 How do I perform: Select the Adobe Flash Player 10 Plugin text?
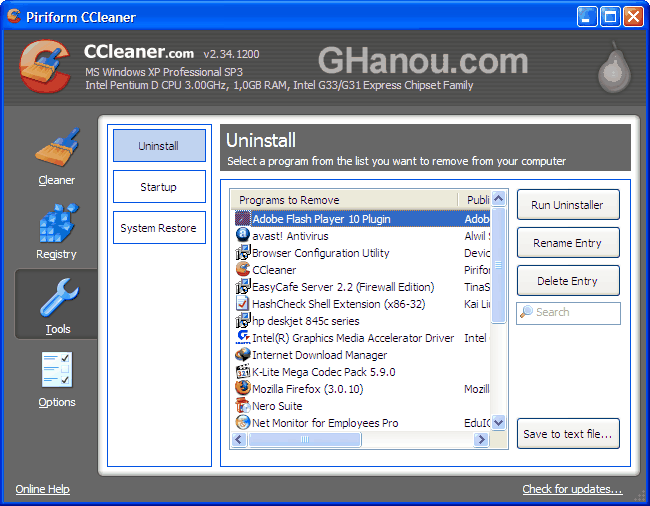click(321, 219)
